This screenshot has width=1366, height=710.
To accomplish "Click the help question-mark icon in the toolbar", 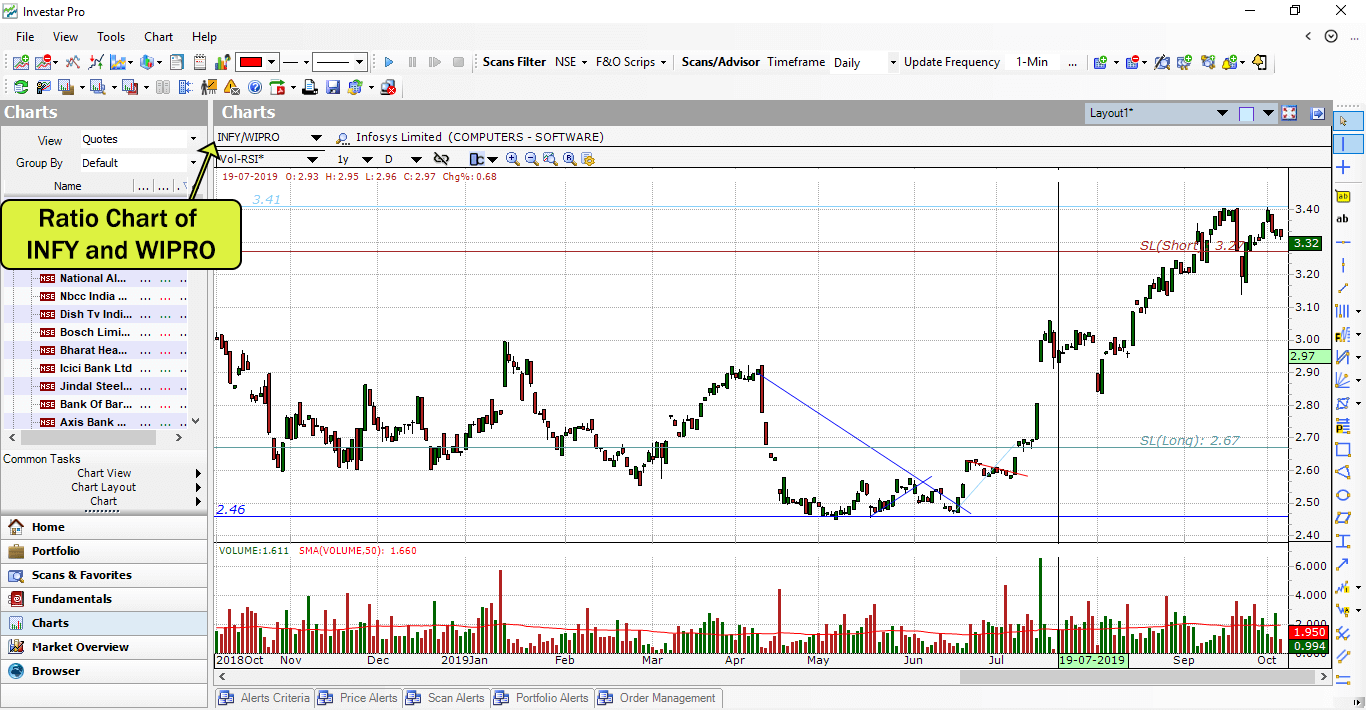I will [x=254, y=87].
